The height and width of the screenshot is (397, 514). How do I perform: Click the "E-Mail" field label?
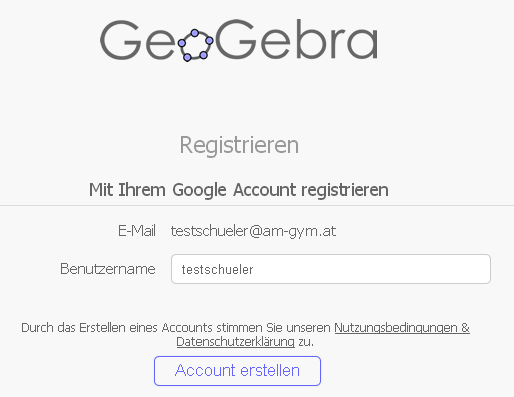point(137,231)
